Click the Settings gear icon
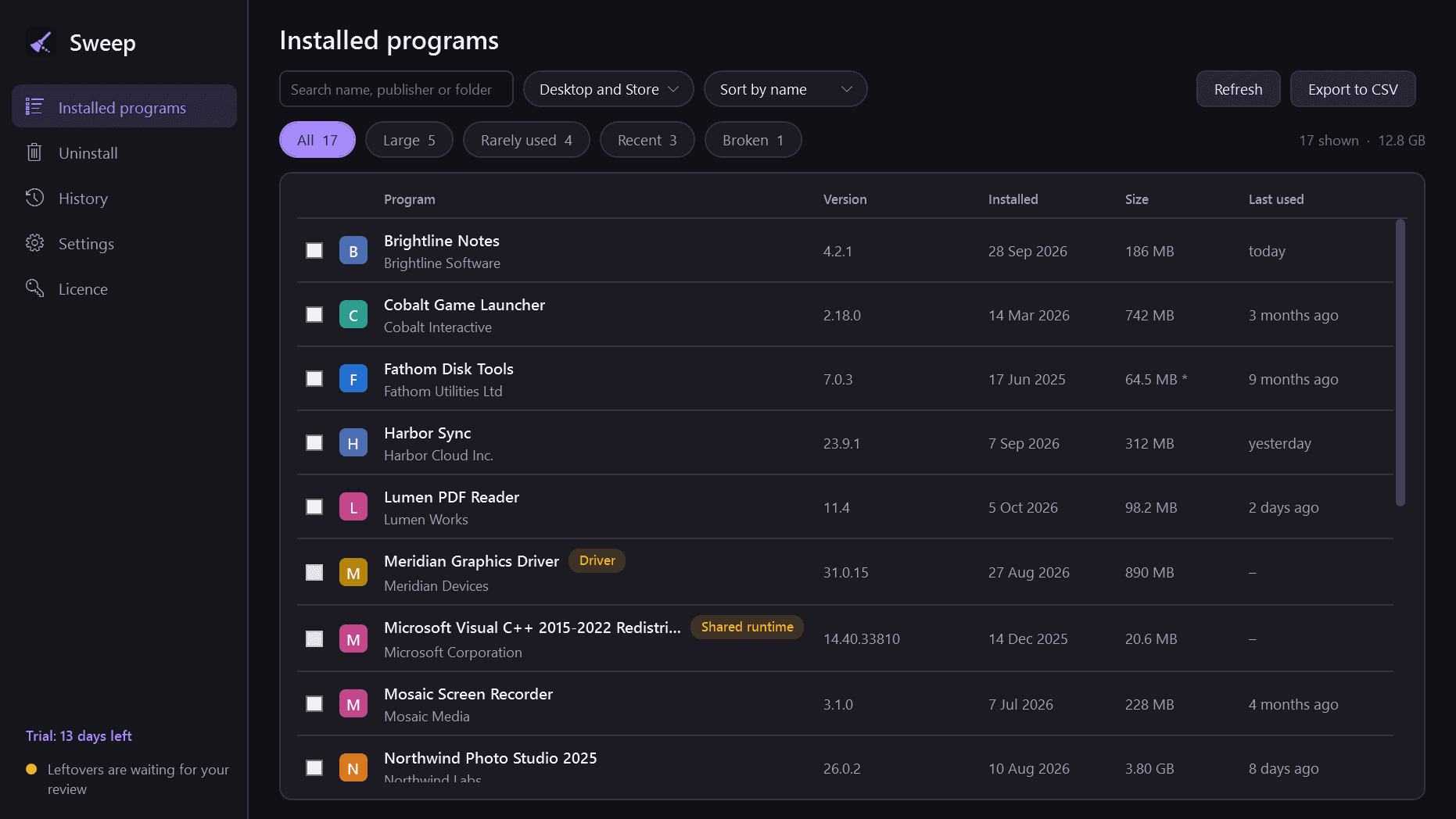This screenshot has height=819, width=1456. 34,243
